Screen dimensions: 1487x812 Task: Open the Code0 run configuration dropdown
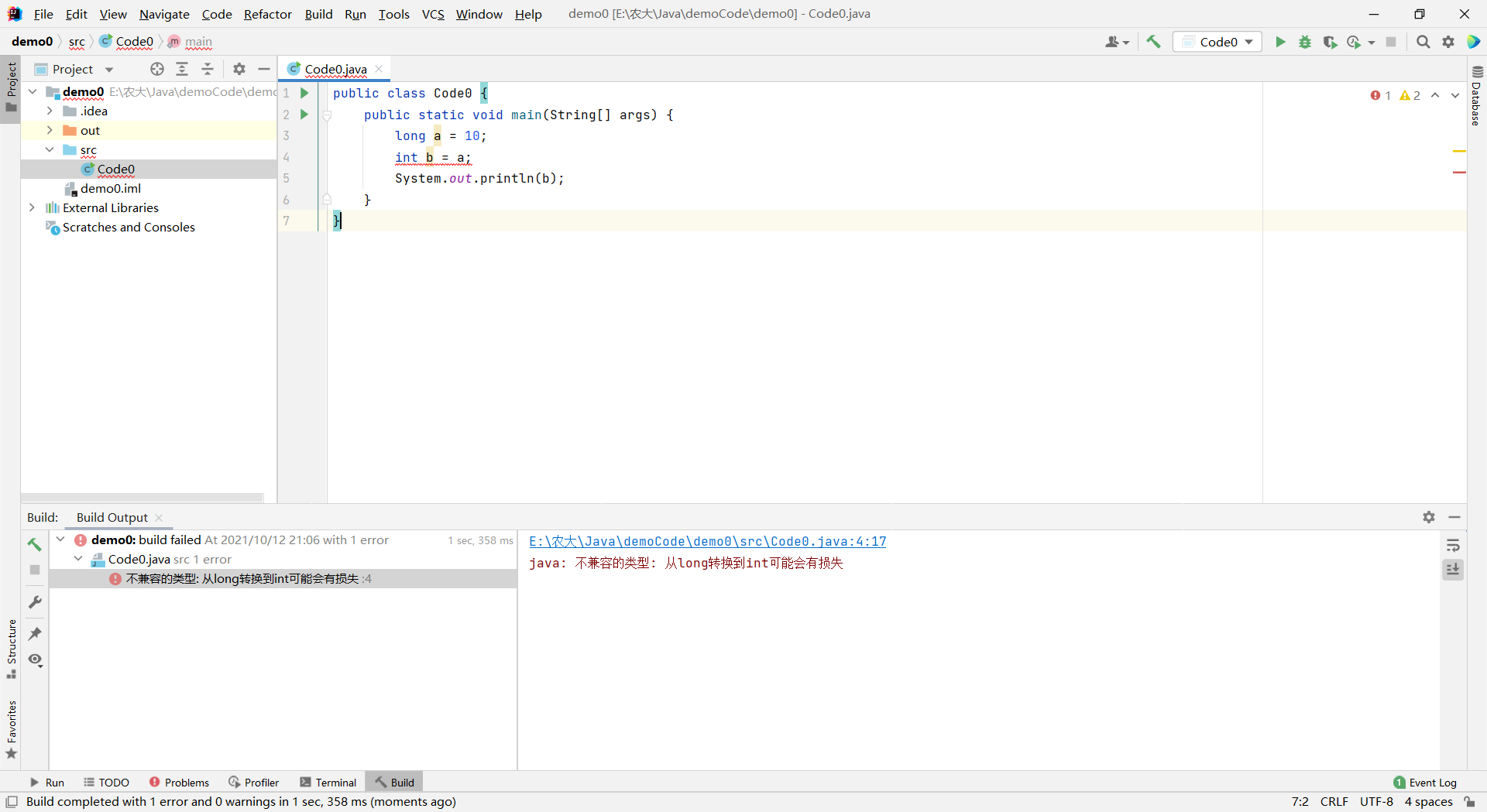coord(1217,42)
